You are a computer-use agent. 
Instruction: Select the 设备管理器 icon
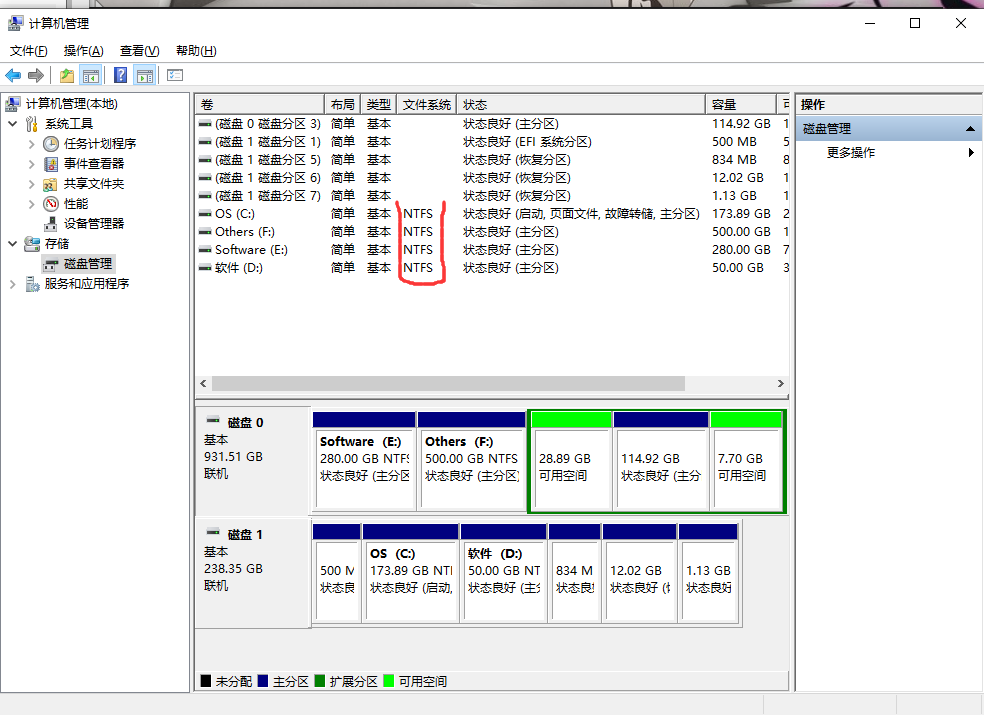tap(51, 223)
